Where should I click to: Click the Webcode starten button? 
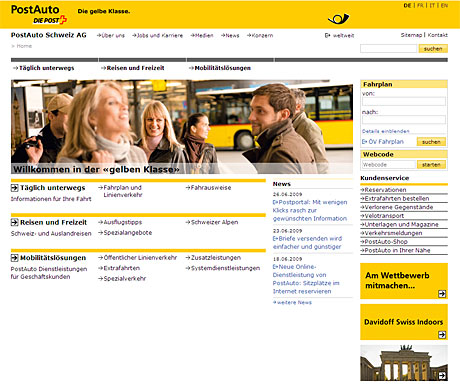coord(431,165)
